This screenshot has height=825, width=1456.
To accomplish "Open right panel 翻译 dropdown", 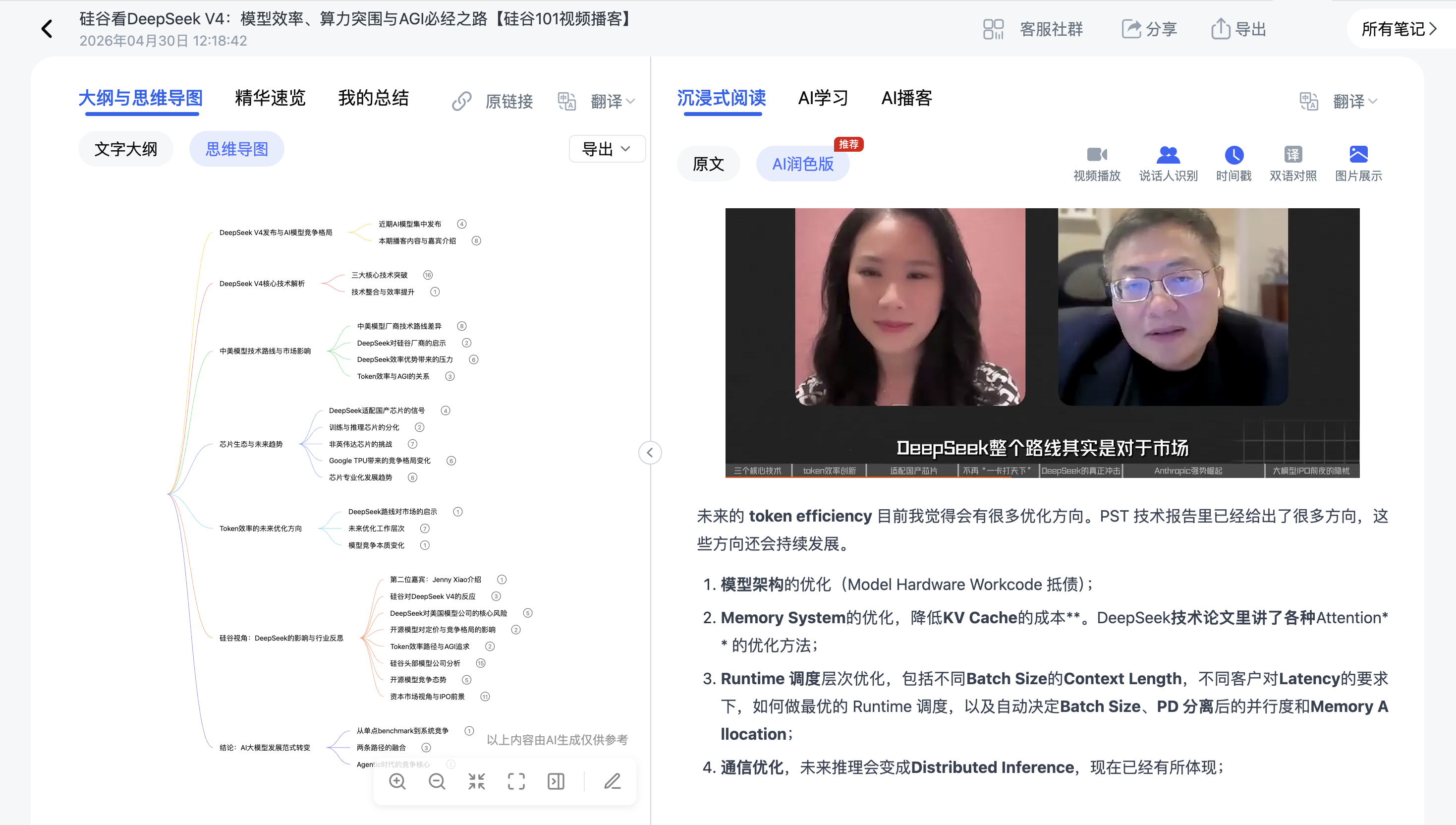I will [x=1355, y=102].
